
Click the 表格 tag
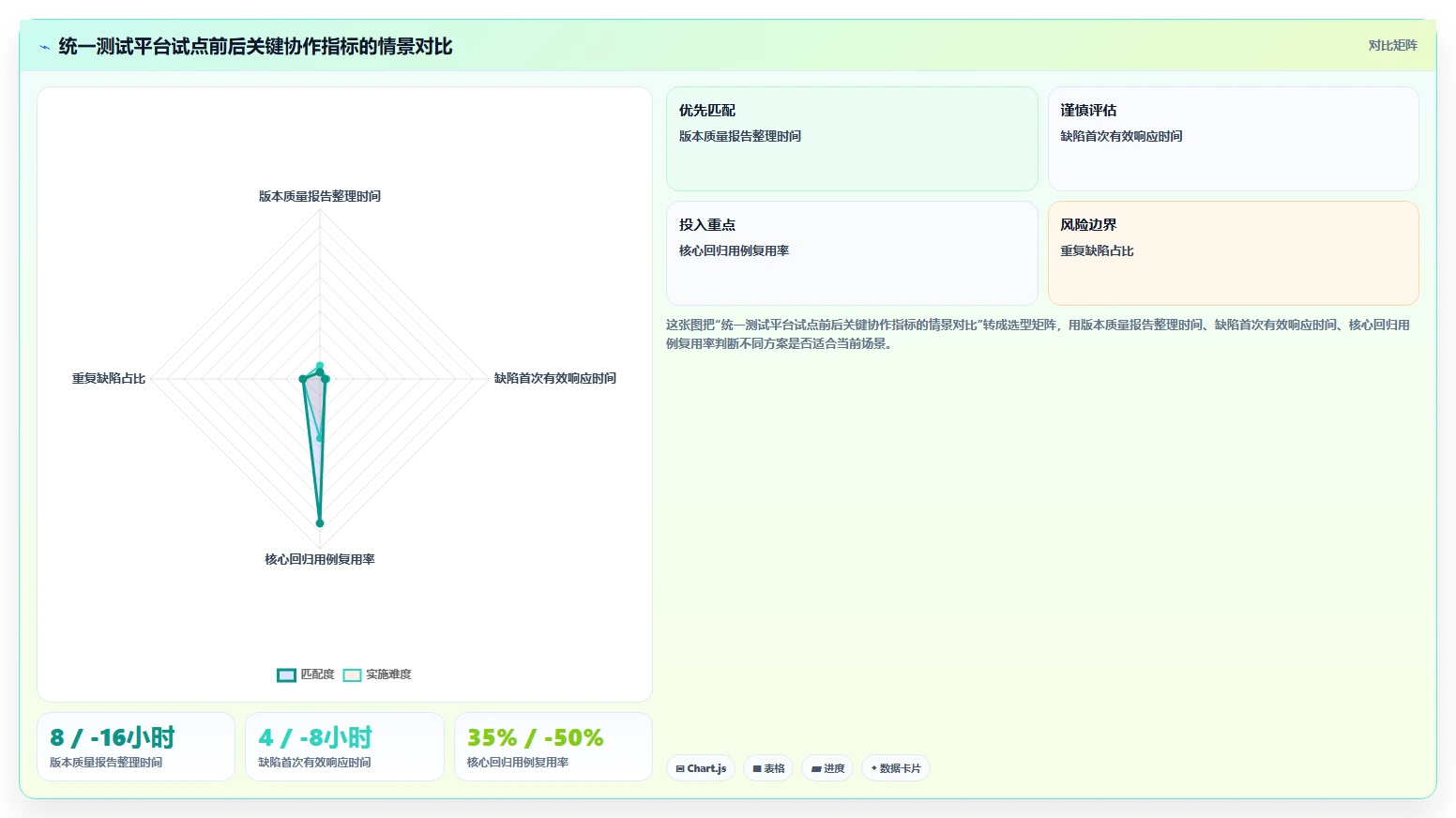click(768, 768)
